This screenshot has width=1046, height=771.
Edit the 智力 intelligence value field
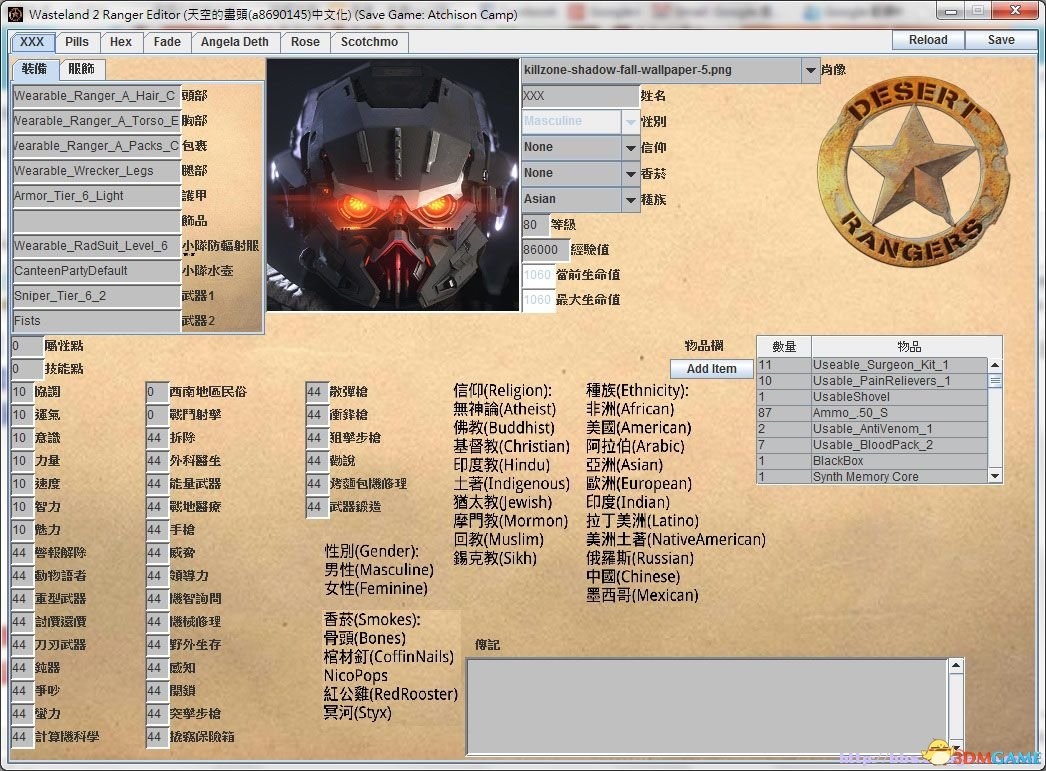tap(22, 507)
